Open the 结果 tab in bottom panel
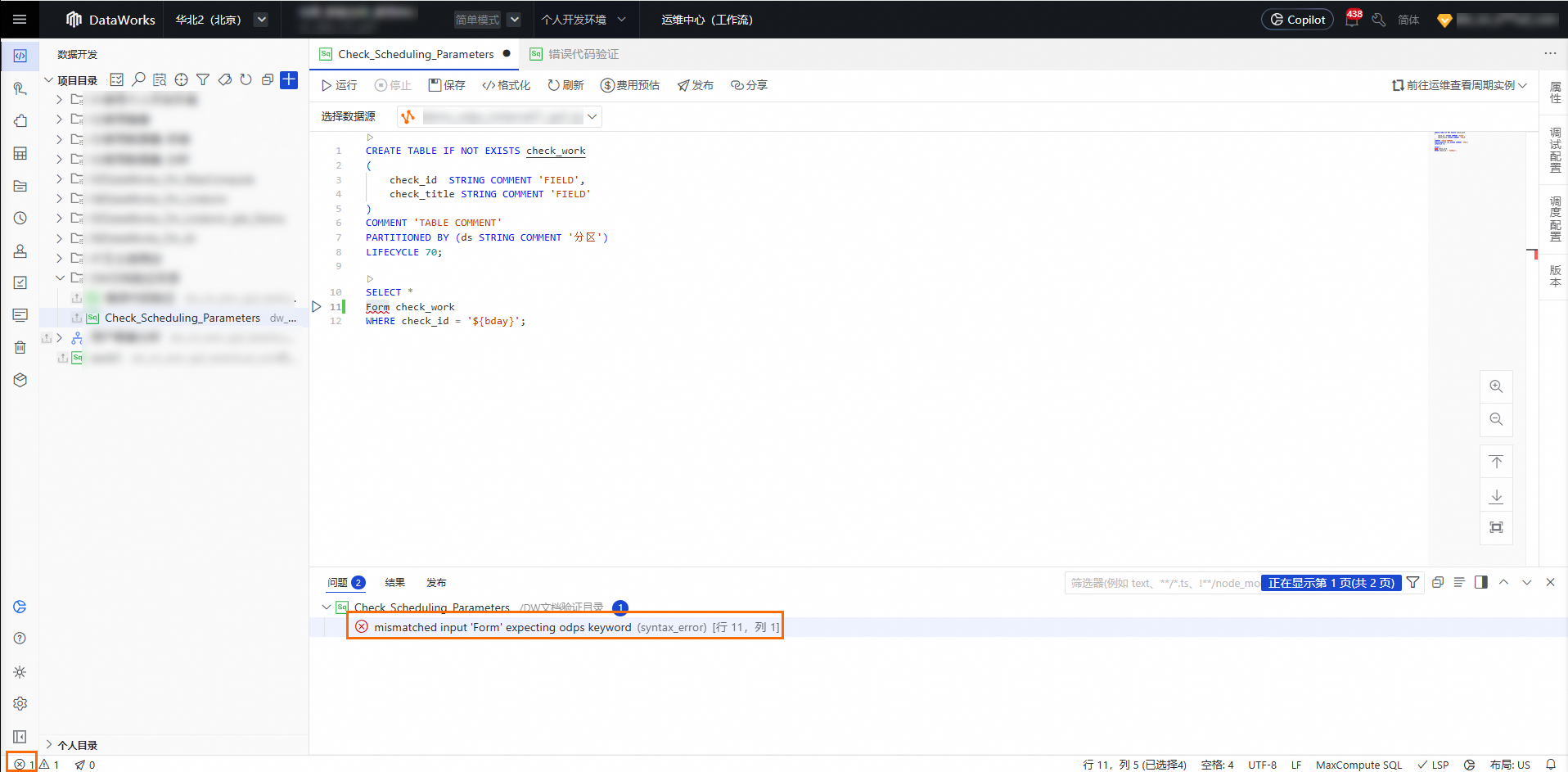The height and width of the screenshot is (772, 1568). (x=395, y=583)
